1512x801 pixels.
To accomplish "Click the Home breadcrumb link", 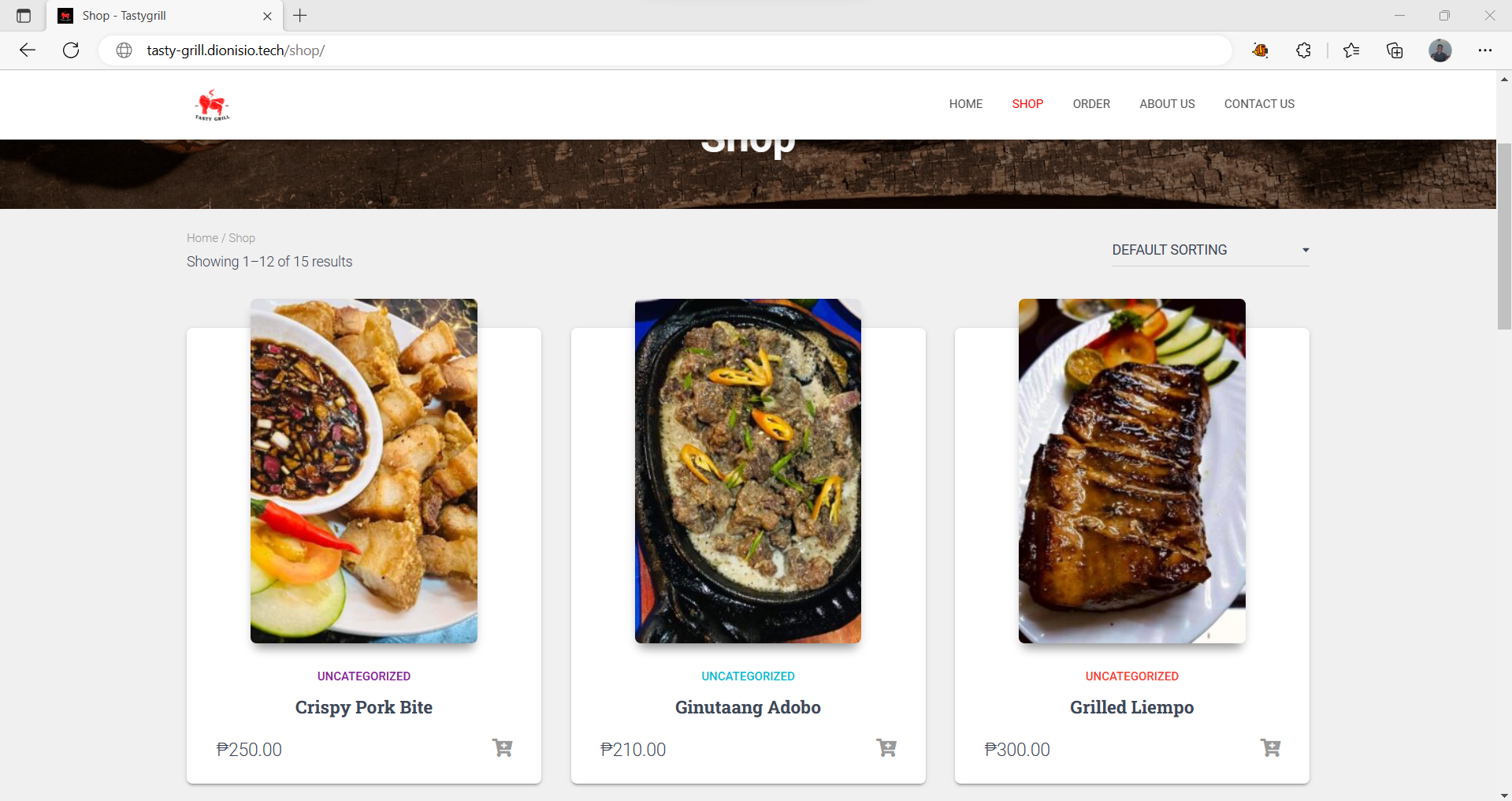I will tap(202, 238).
